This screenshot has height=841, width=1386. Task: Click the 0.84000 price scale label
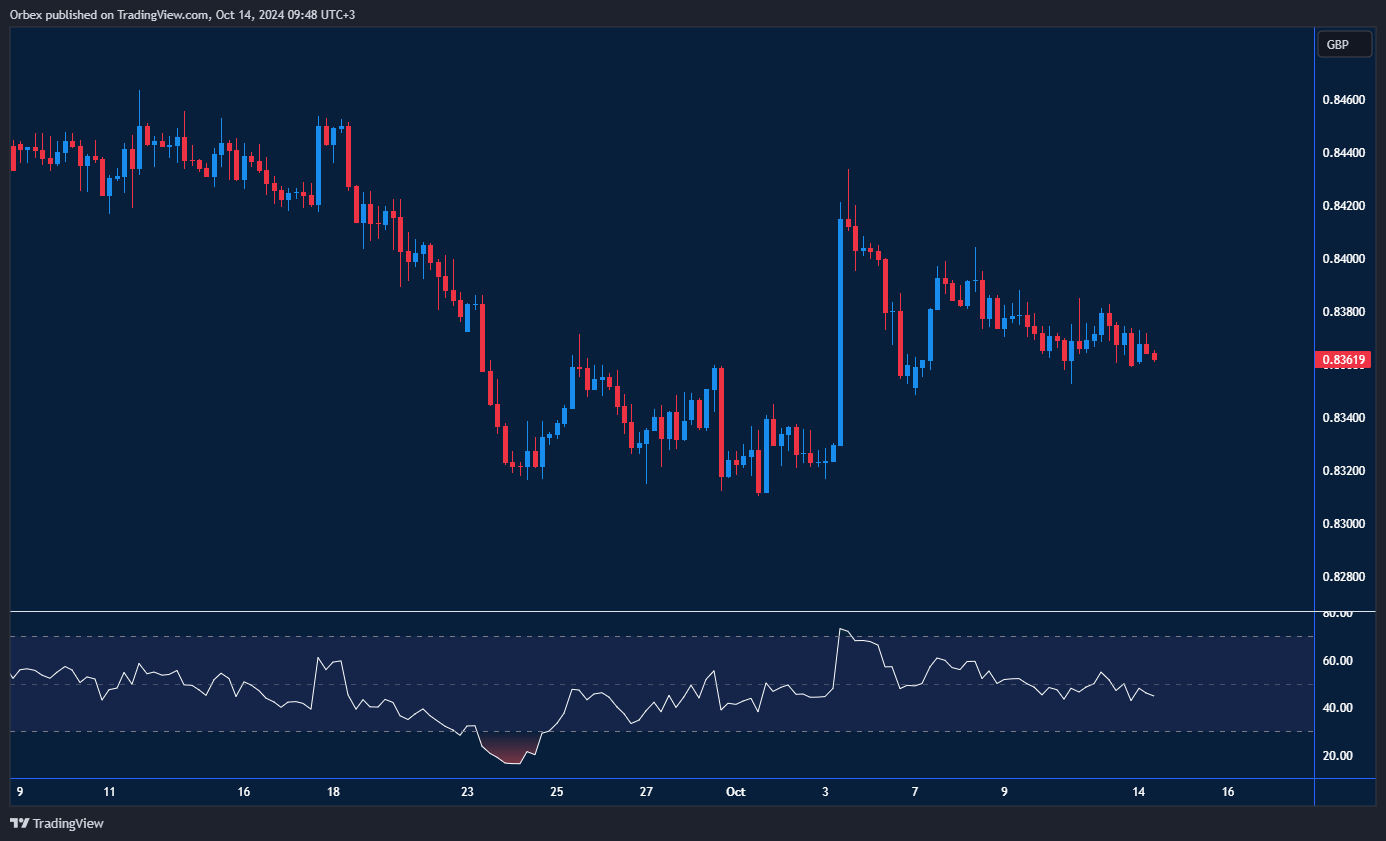click(1342, 259)
